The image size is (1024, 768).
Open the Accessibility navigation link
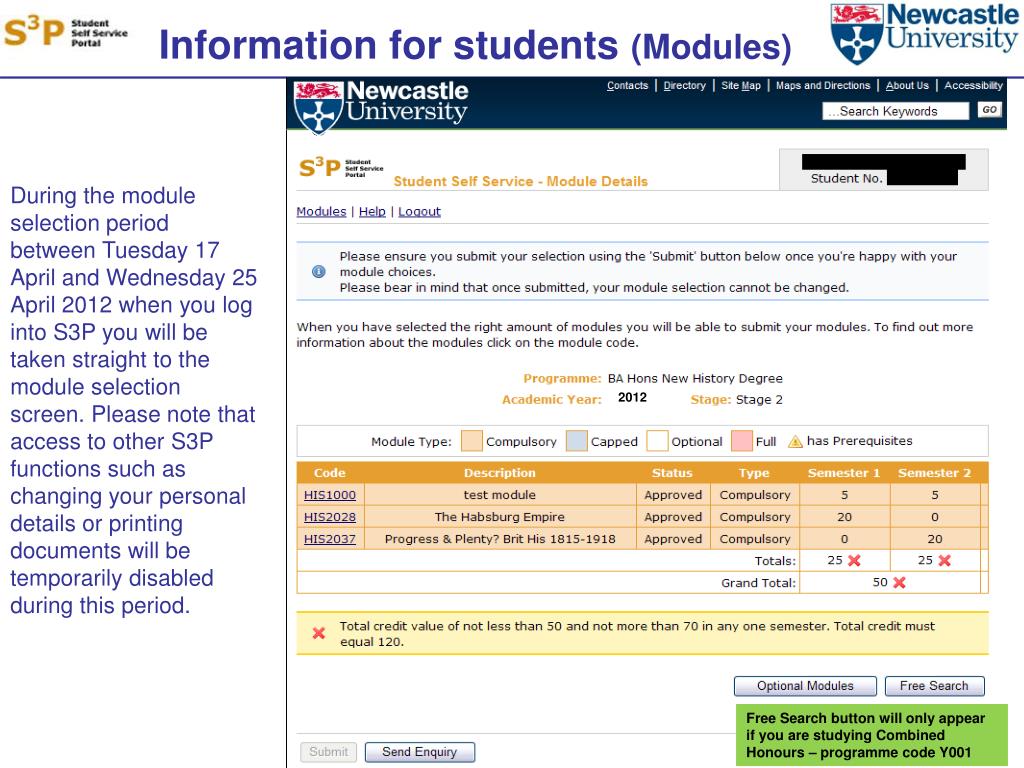pyautogui.click(x=973, y=86)
